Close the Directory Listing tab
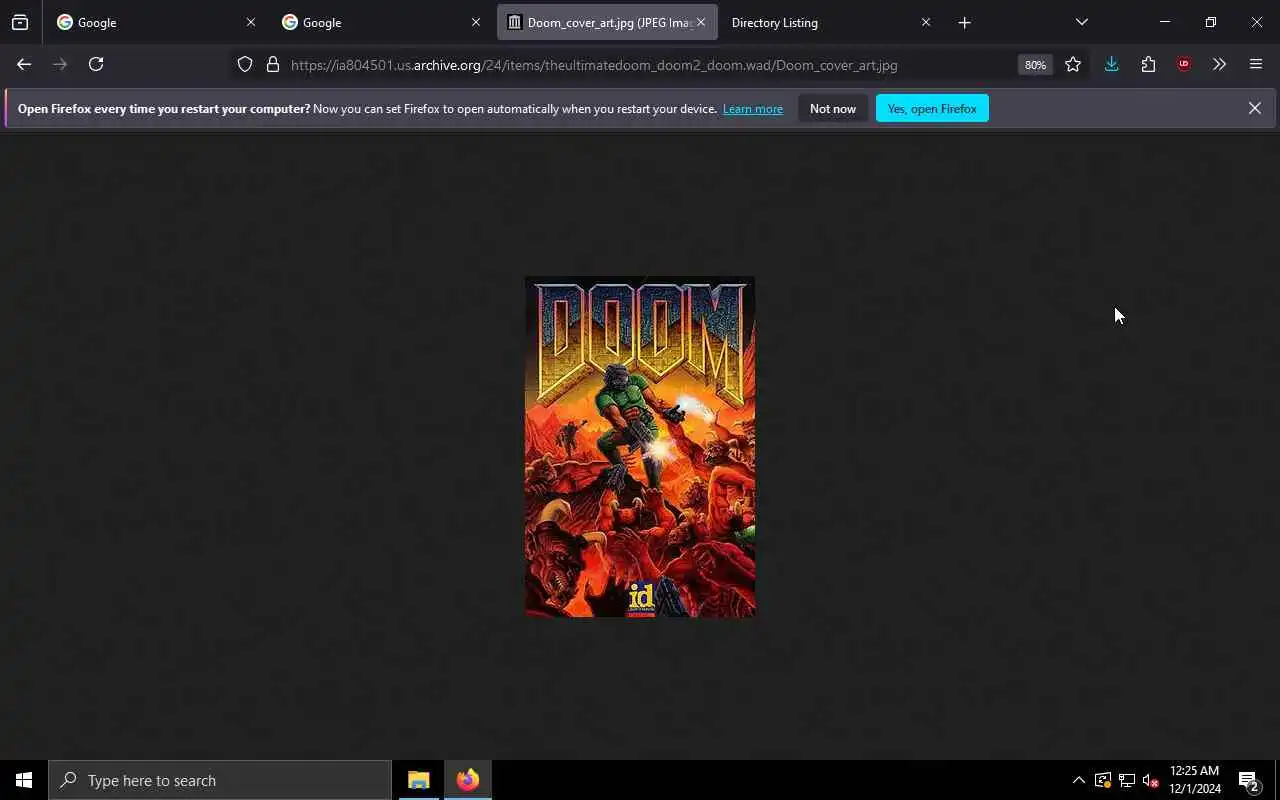Image resolution: width=1280 pixels, height=800 pixels. pos(926,22)
